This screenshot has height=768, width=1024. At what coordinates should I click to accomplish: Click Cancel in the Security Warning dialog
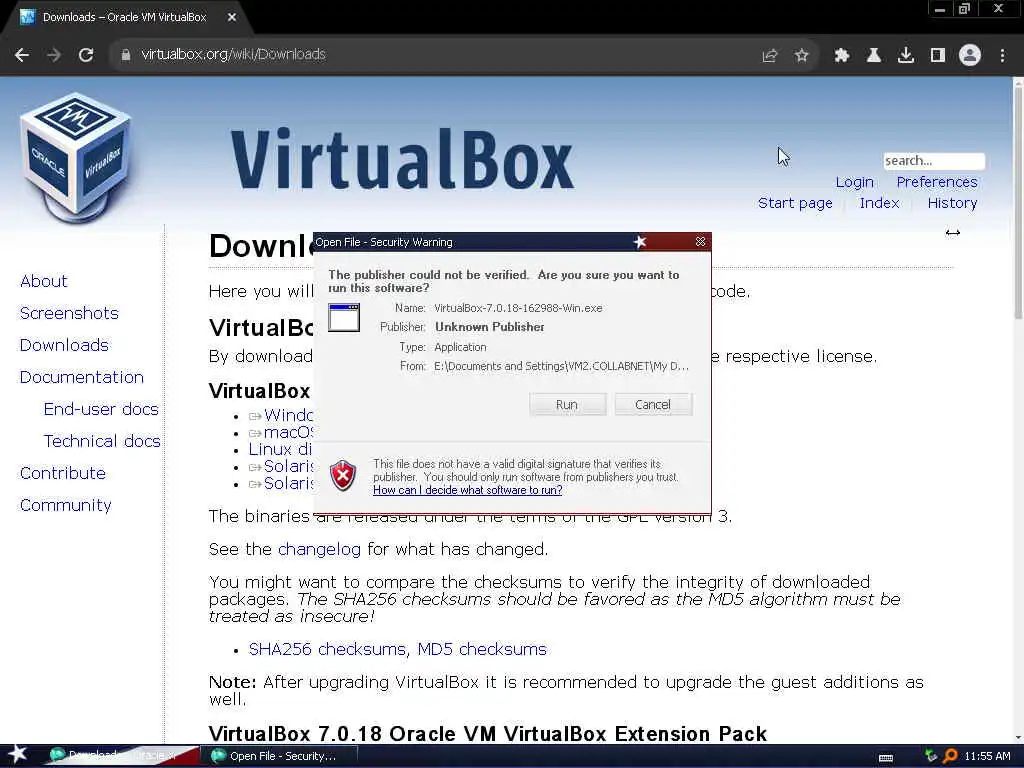(652, 405)
